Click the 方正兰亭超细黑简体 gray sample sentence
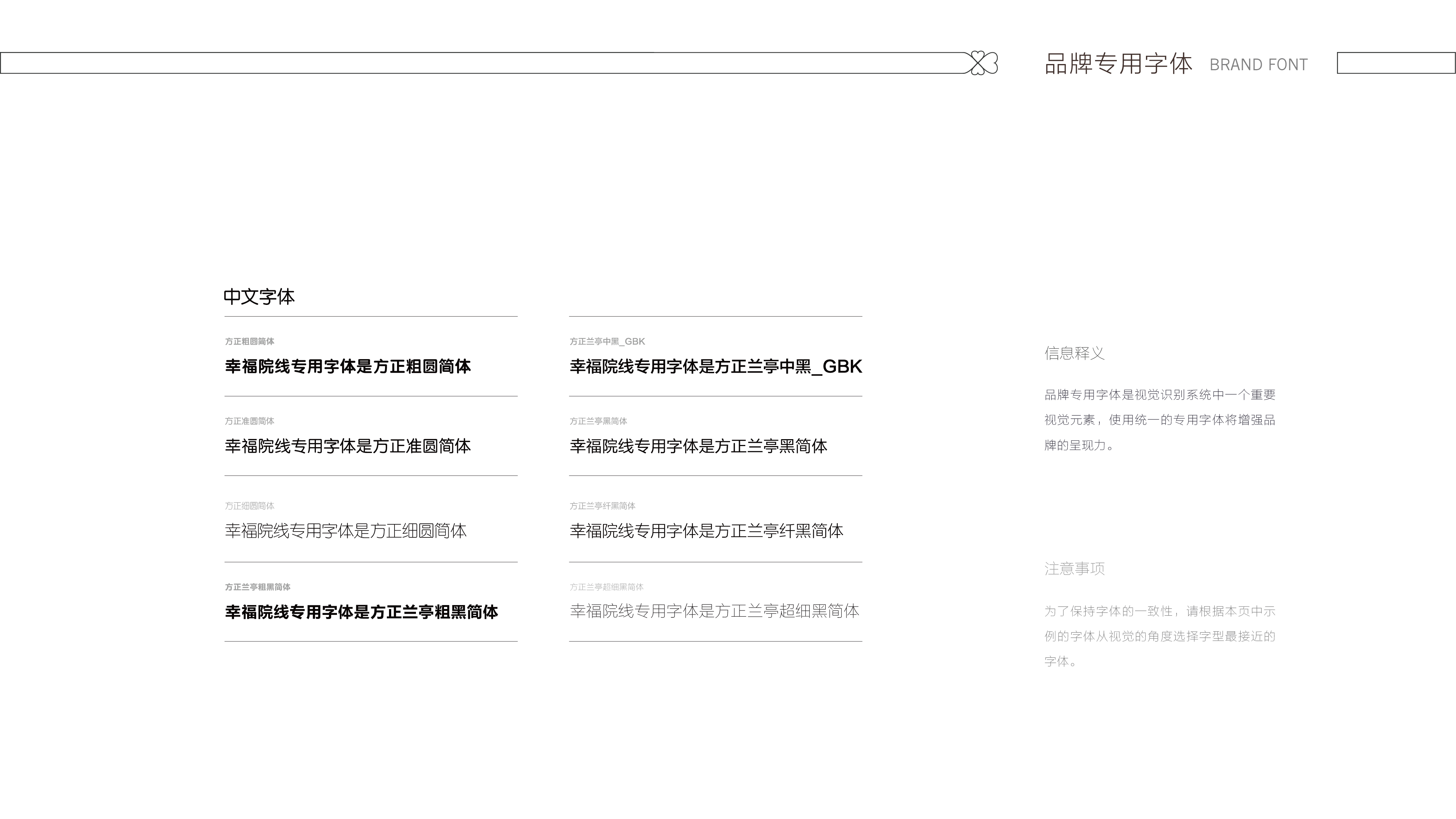Image resolution: width=1456 pixels, height=819 pixels. [x=714, y=611]
